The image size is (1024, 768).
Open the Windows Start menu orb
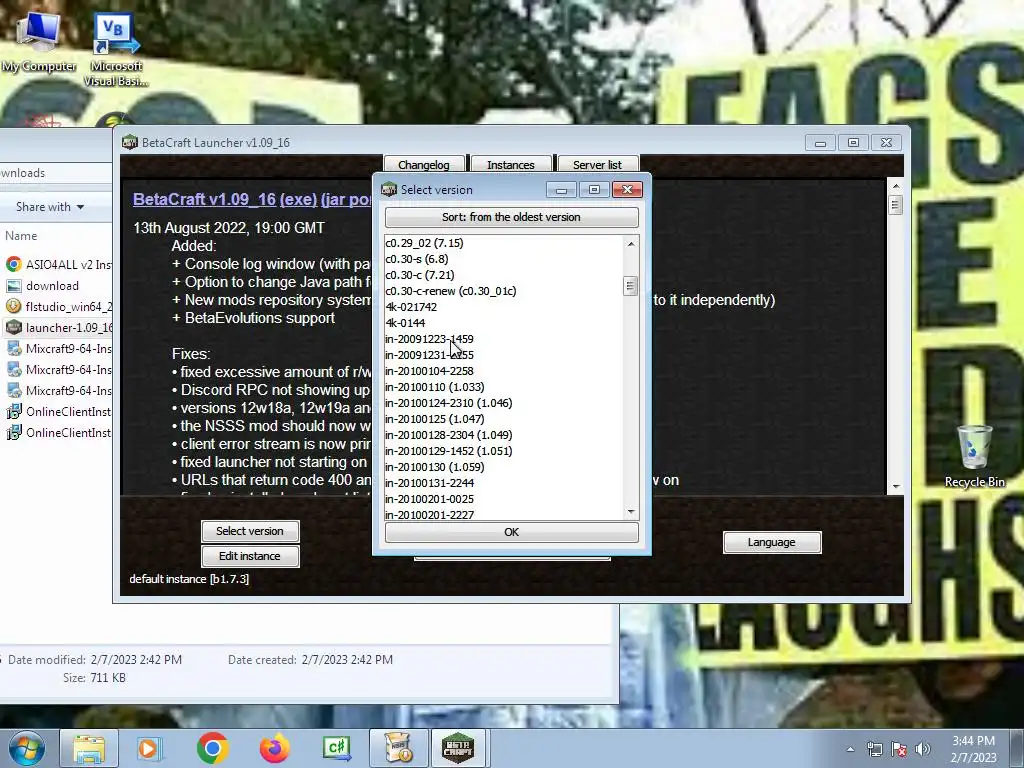pyautogui.click(x=26, y=748)
